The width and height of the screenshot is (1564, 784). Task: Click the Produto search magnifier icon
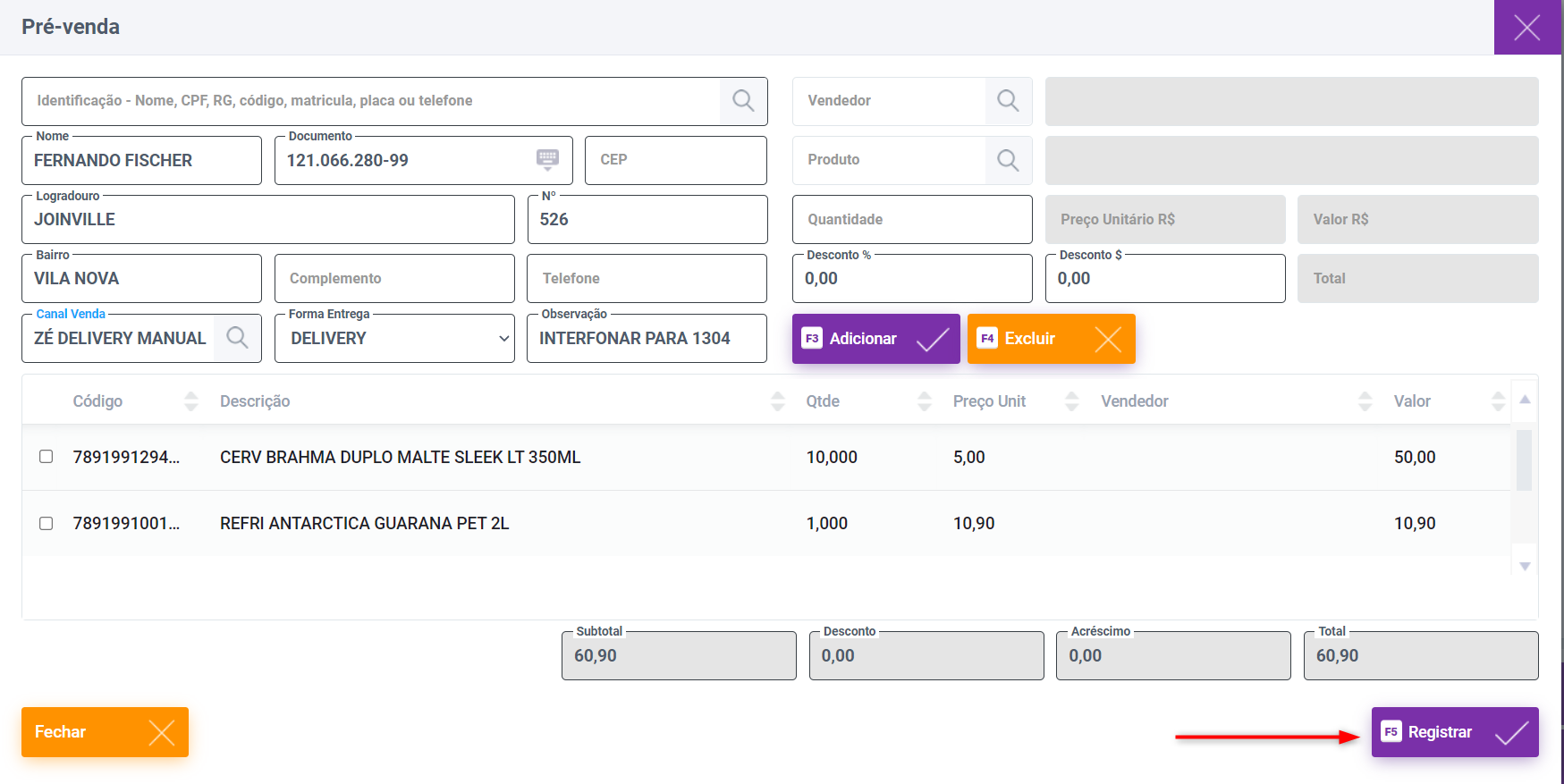click(x=1008, y=160)
